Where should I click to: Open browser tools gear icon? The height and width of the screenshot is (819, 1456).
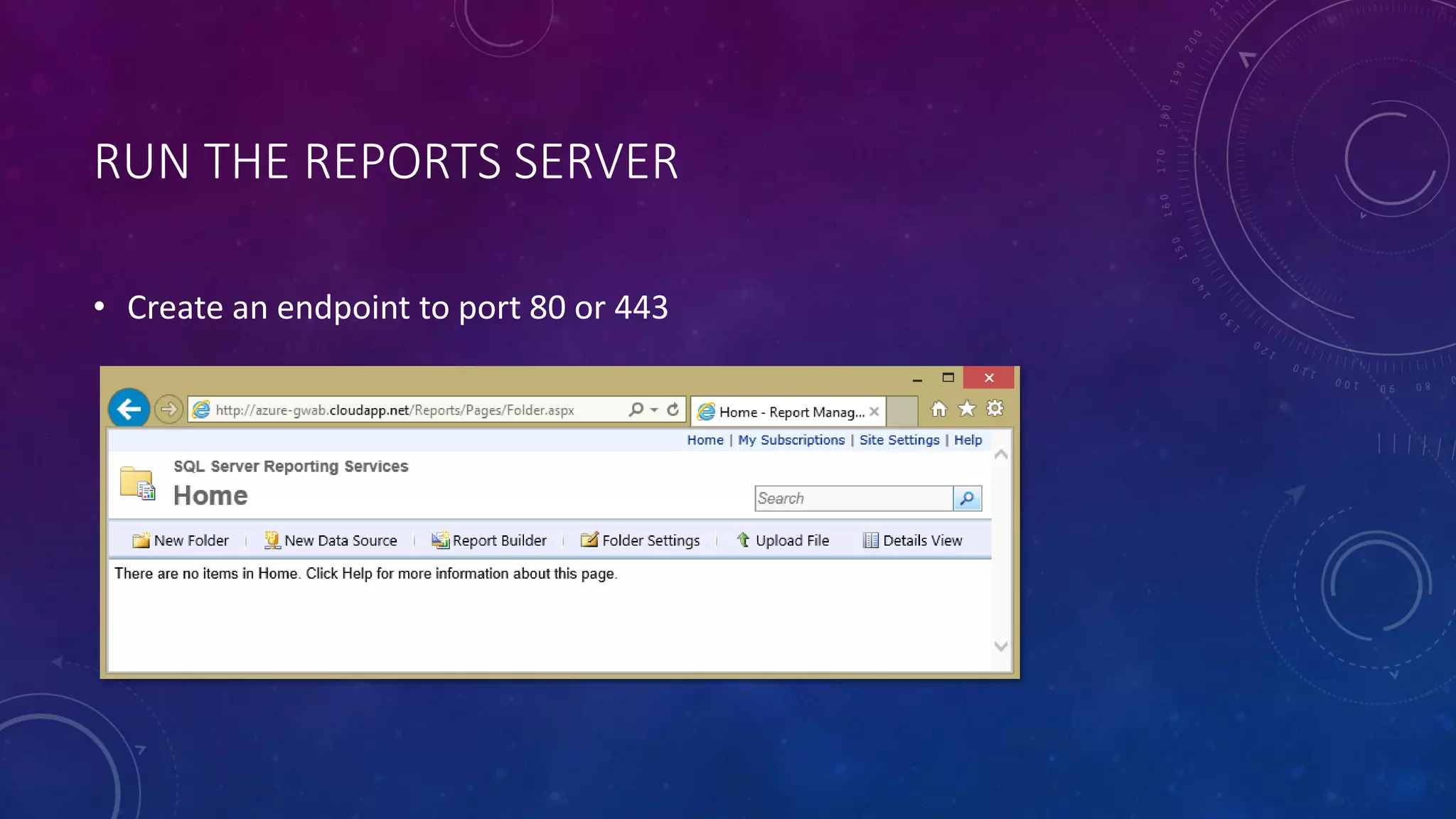tap(995, 409)
